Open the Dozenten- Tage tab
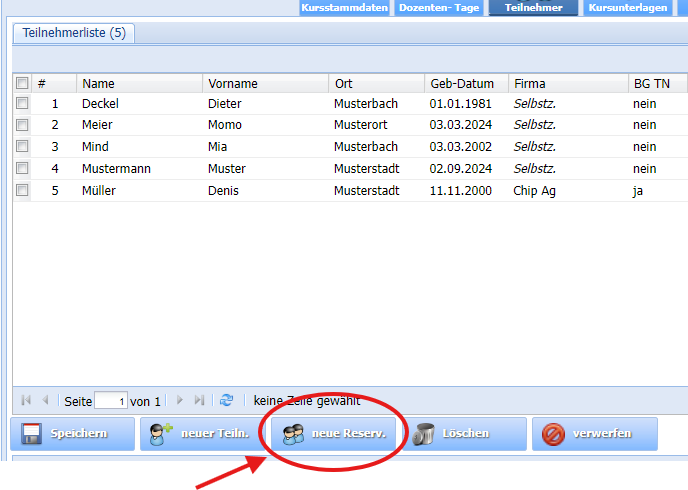 [439, 8]
